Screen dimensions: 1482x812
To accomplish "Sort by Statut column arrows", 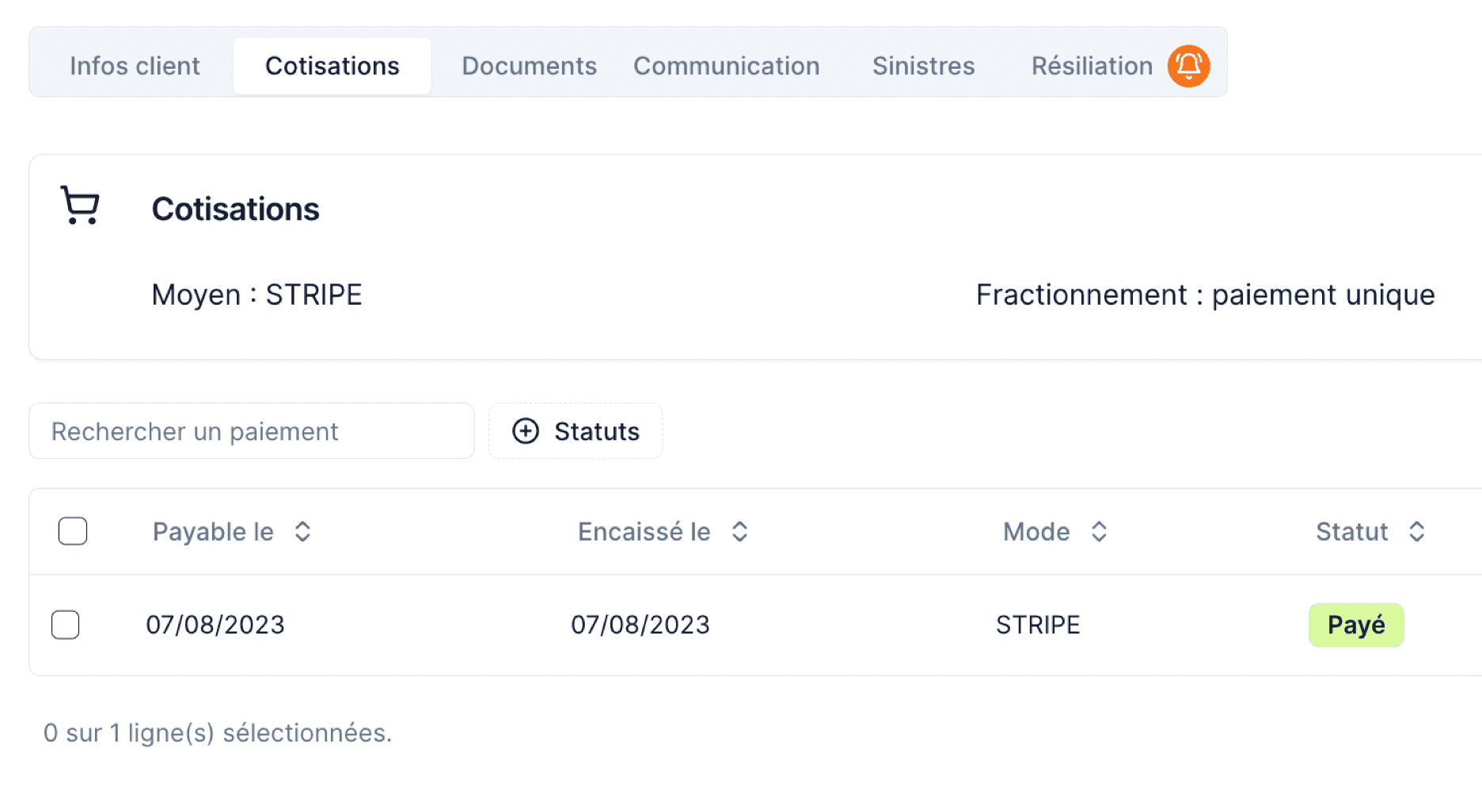I will coord(1417,532).
